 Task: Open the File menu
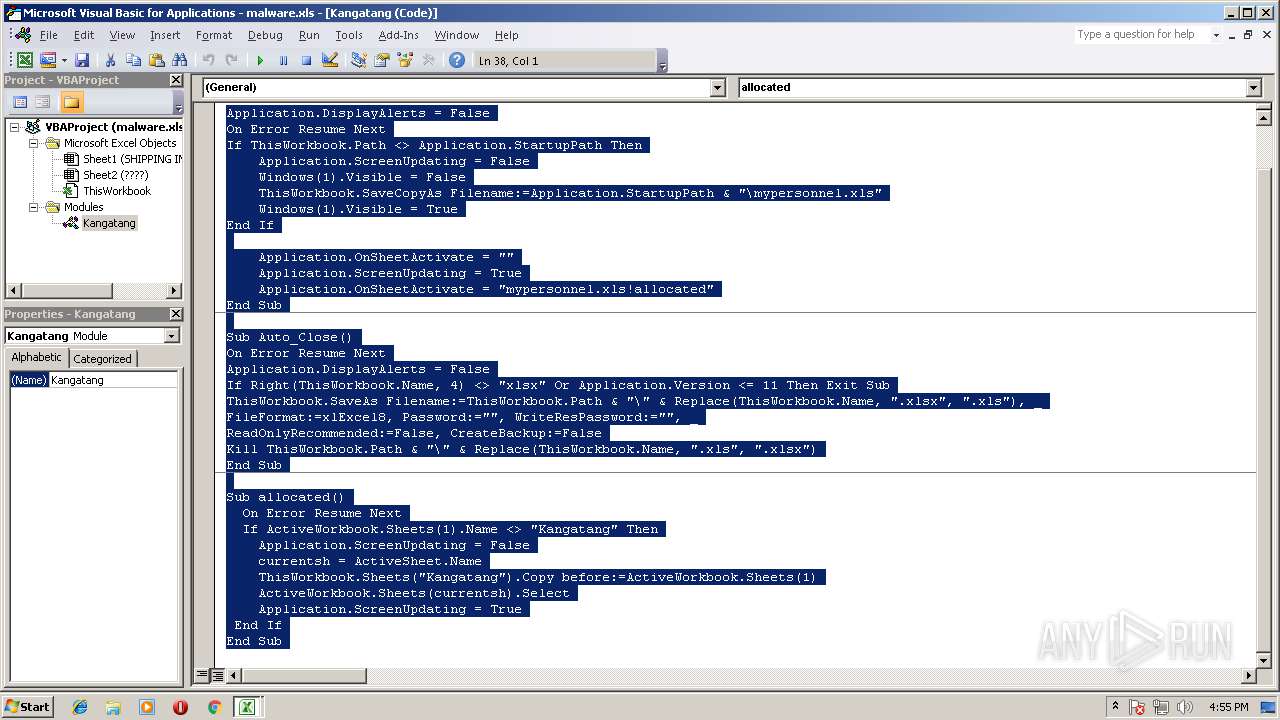[x=48, y=35]
